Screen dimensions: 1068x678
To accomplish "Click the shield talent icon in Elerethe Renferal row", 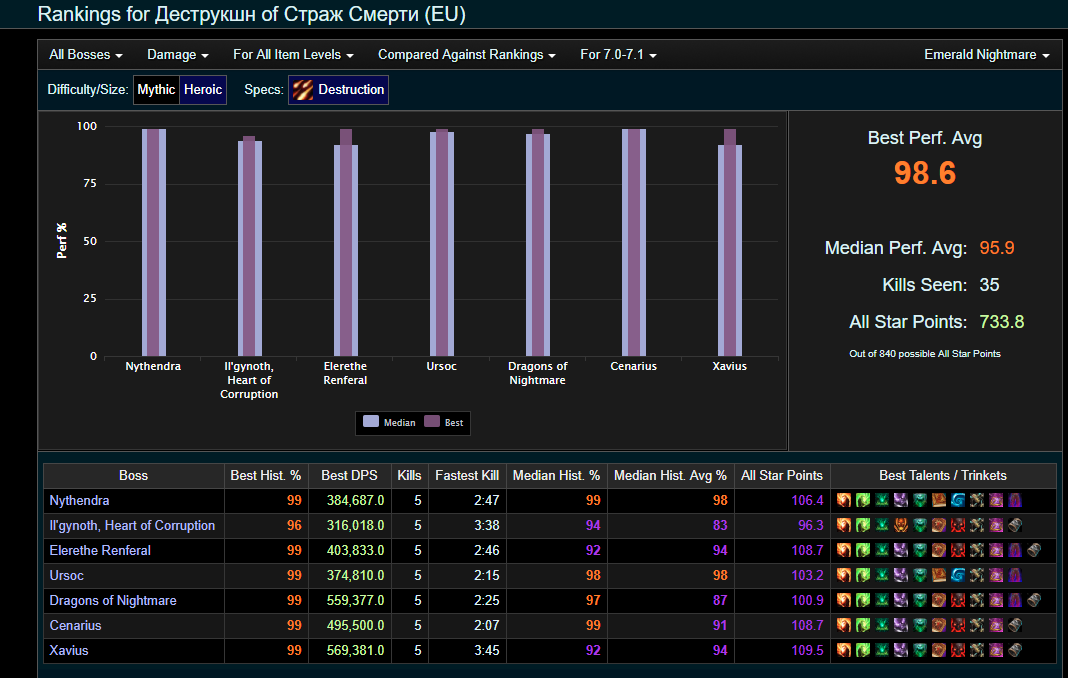I will tap(939, 550).
